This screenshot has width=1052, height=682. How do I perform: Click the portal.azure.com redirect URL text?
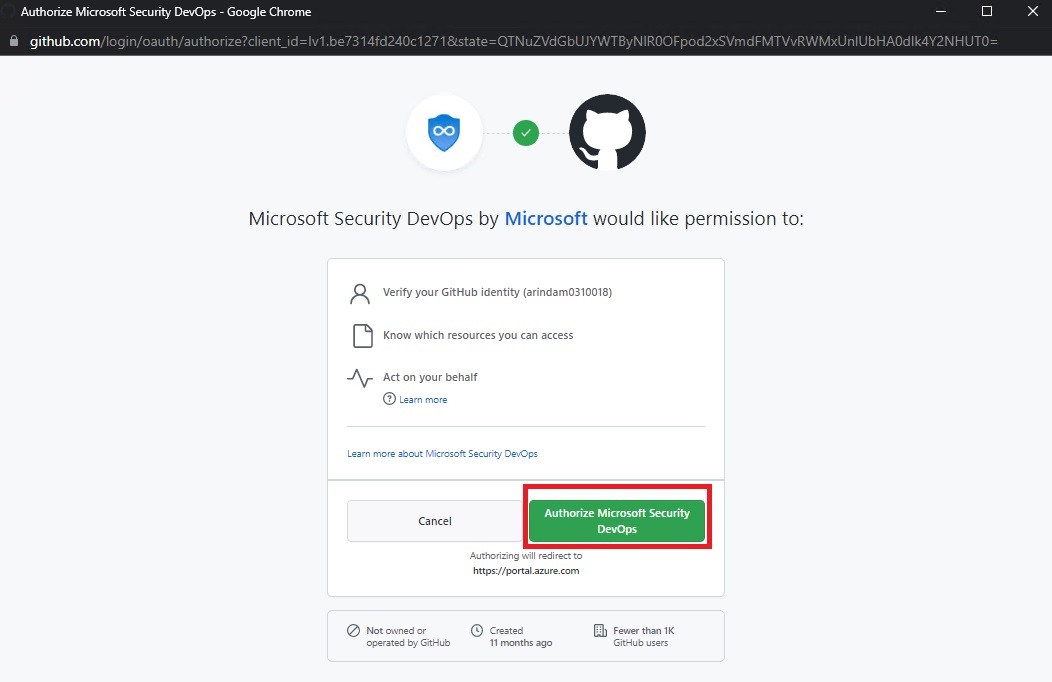click(x=526, y=571)
